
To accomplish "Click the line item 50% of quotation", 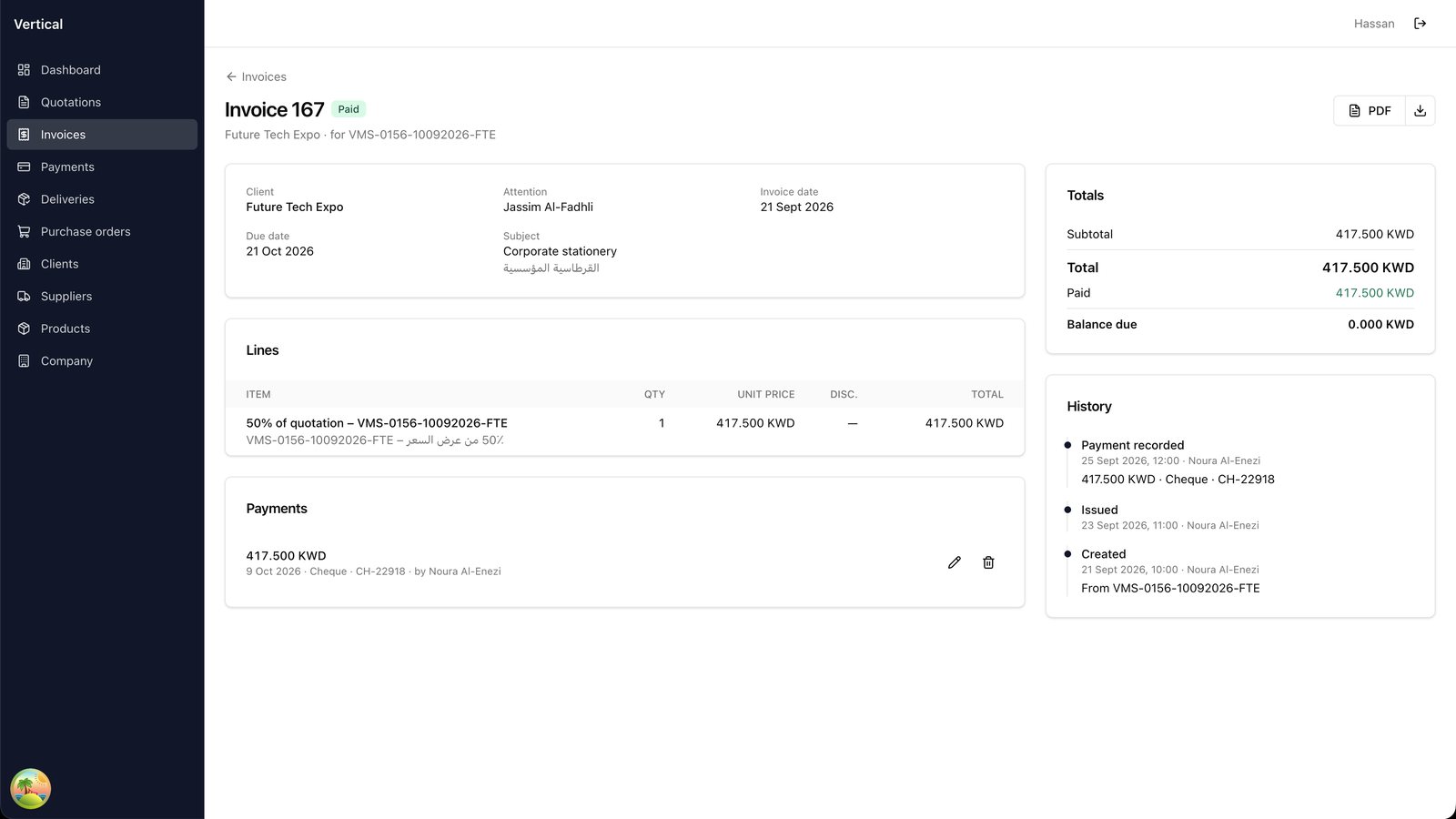I will (x=377, y=423).
